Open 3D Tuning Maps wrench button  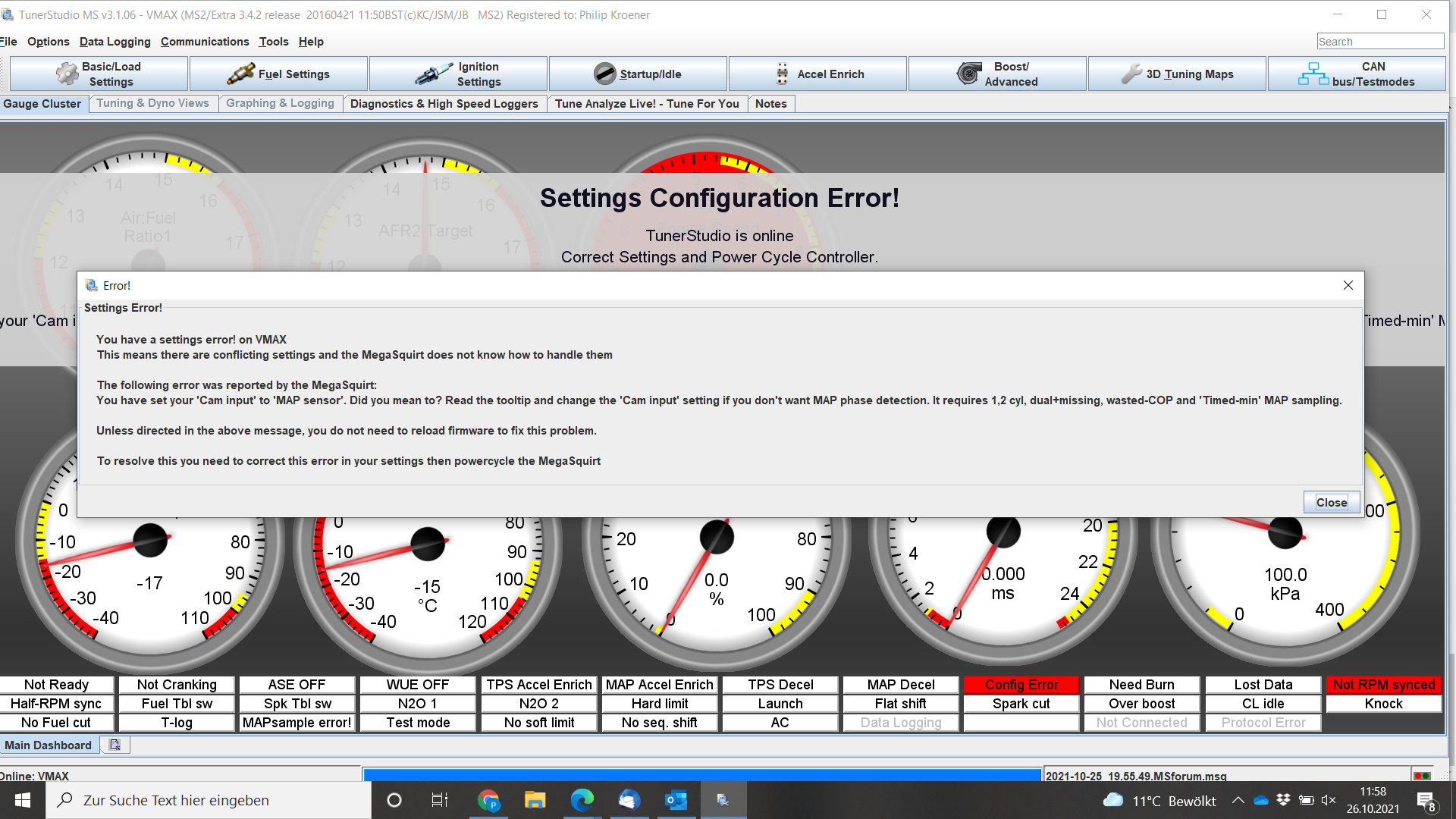tap(1177, 74)
